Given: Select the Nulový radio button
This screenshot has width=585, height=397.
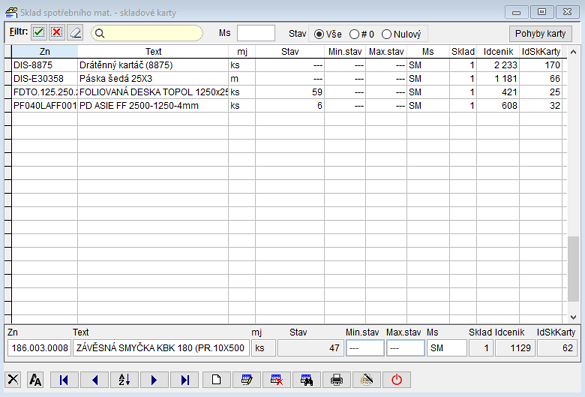Looking at the screenshot, I should (x=387, y=34).
